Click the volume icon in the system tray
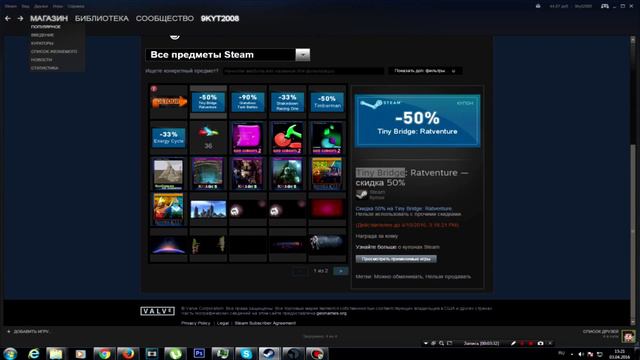This screenshot has width=640, height=360. click(581, 354)
